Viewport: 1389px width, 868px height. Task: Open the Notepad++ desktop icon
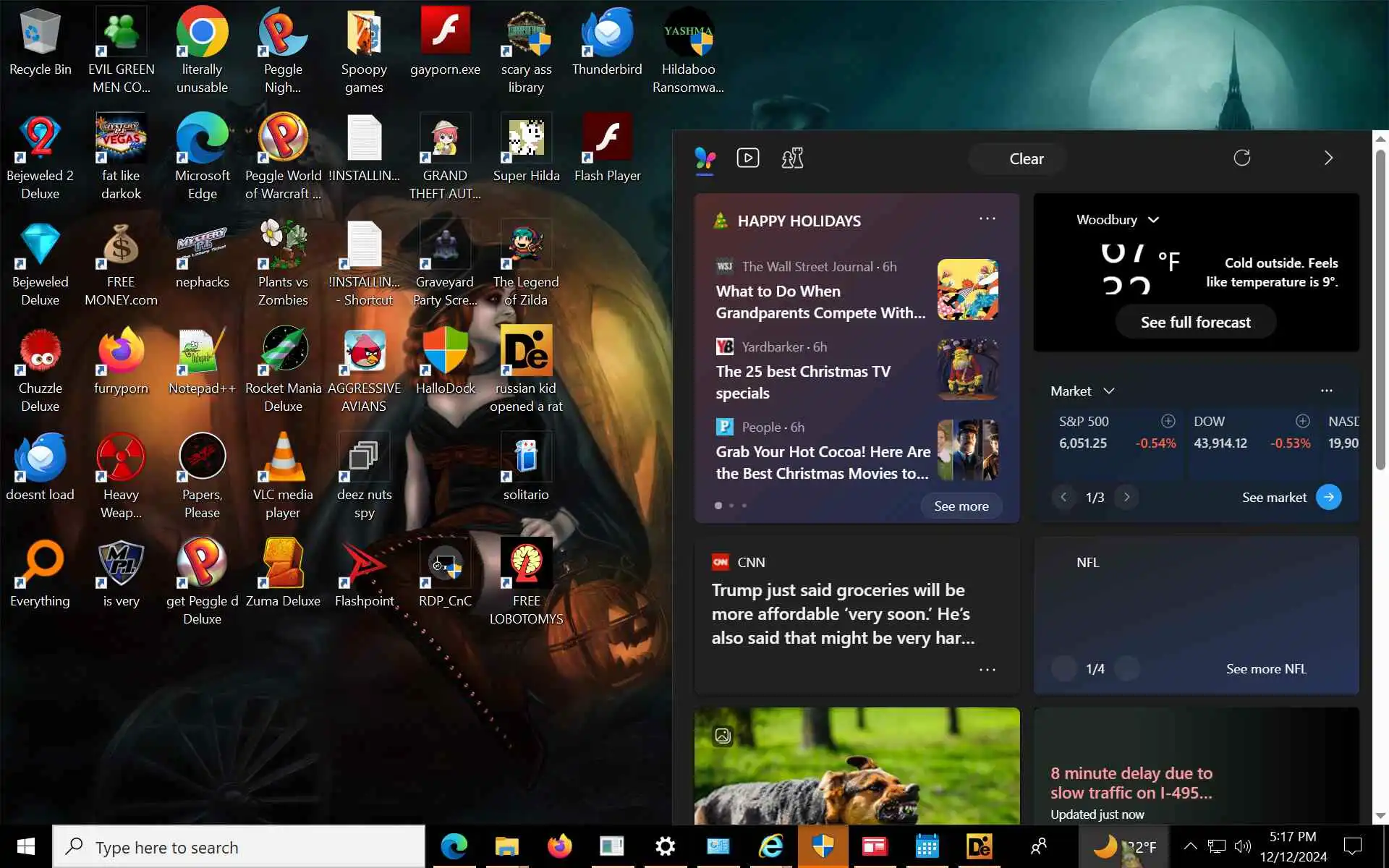click(x=202, y=352)
